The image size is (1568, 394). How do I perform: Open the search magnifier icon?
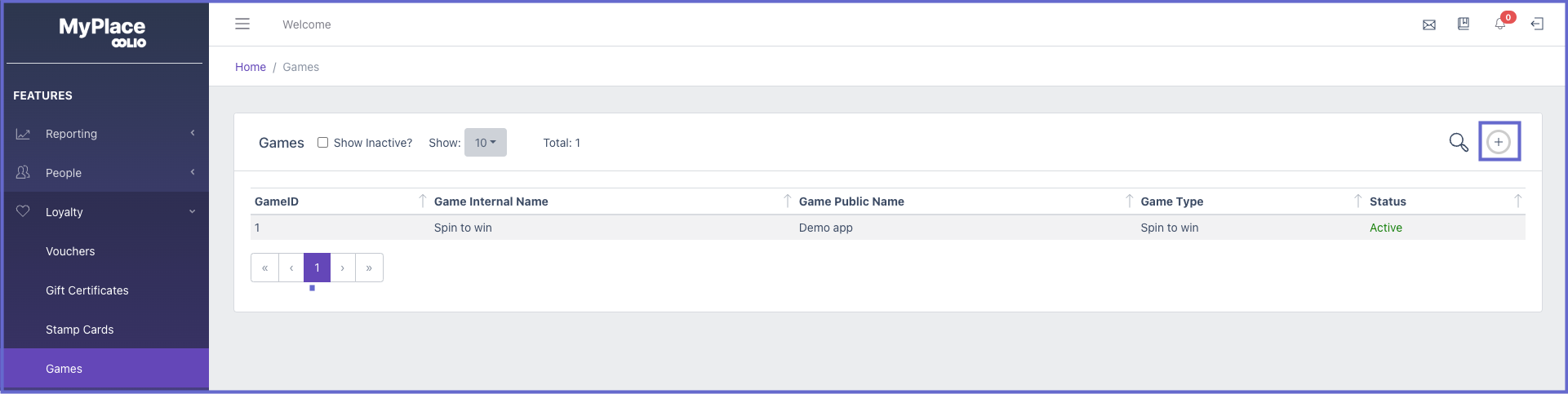[1459, 142]
